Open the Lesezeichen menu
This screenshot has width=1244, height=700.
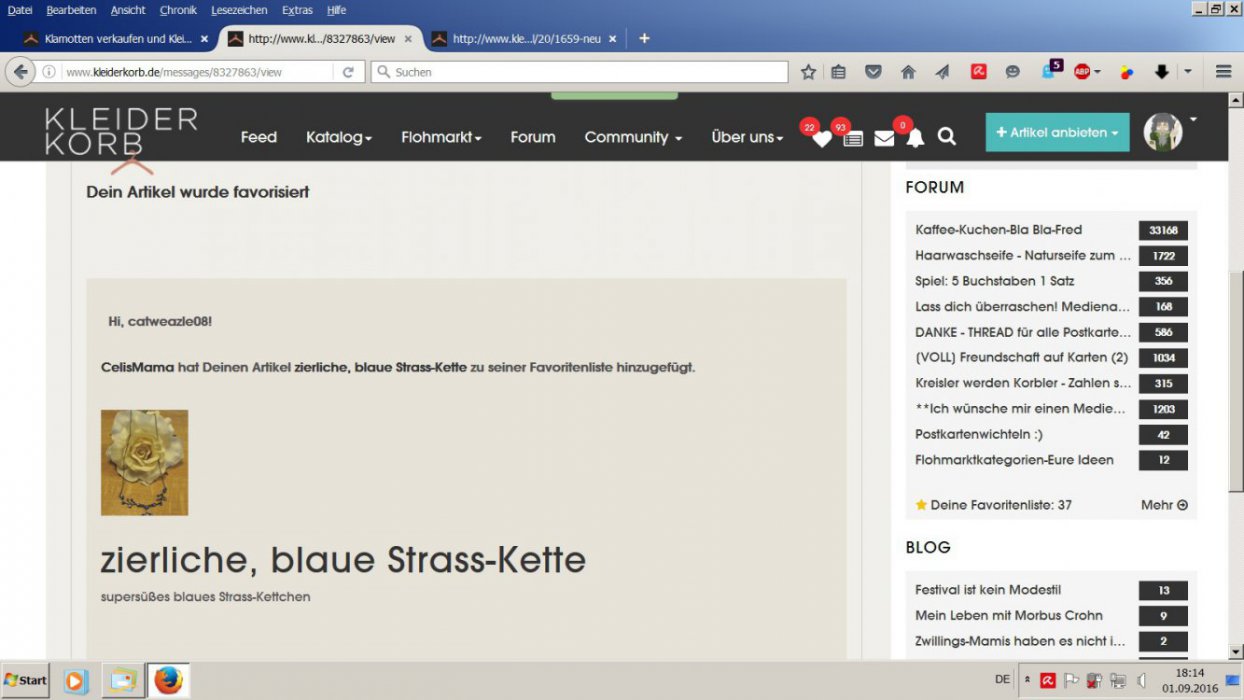coord(239,10)
